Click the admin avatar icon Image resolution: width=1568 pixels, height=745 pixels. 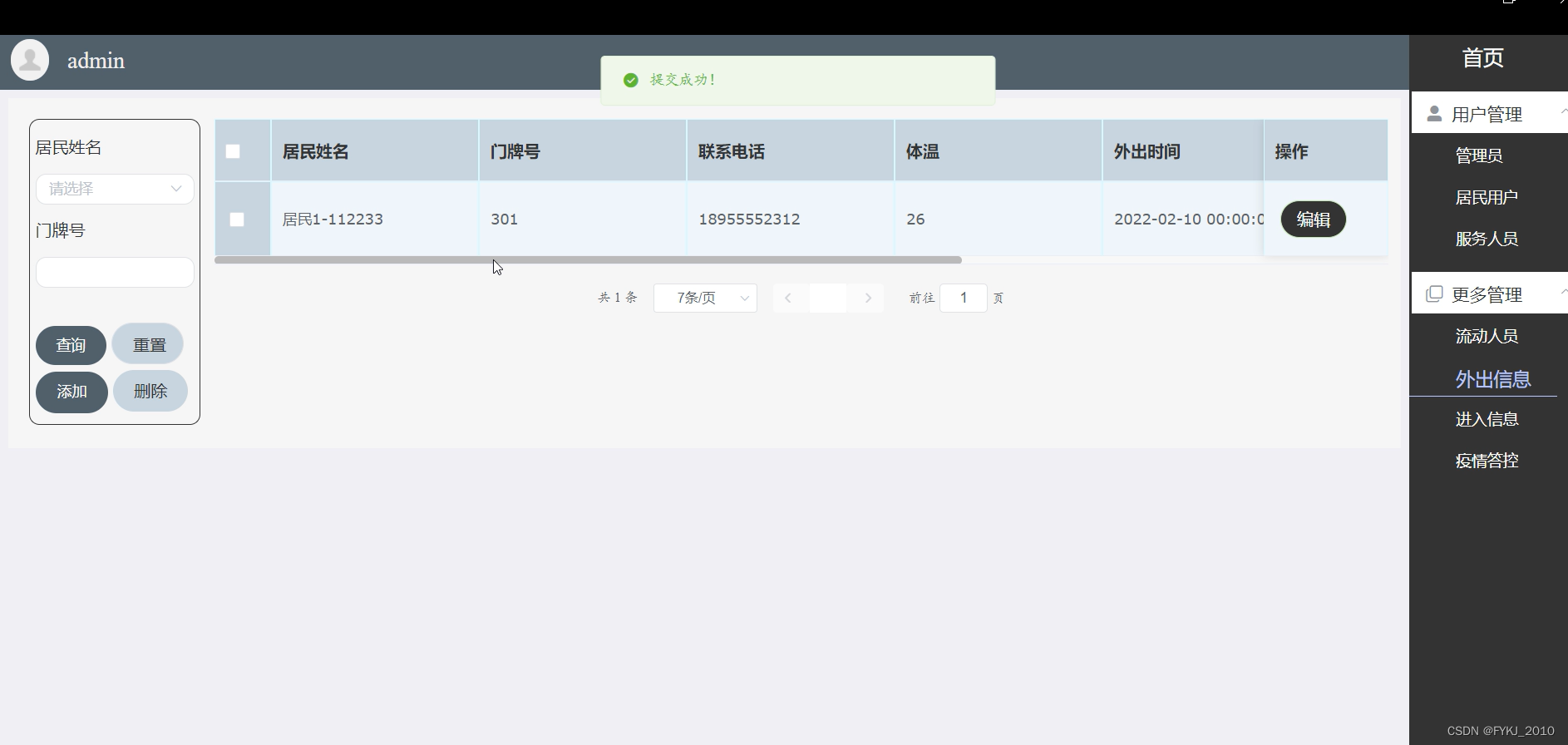pos(30,61)
